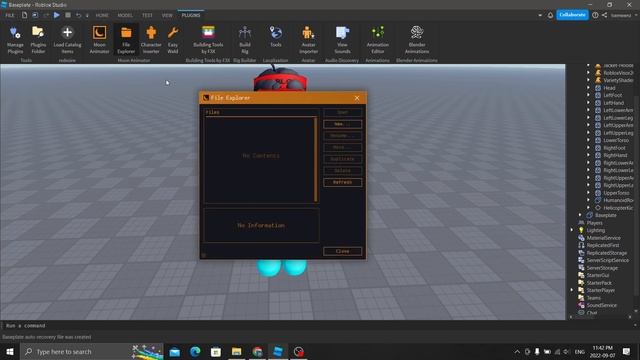This screenshot has width=640, height=360.
Task: Expand the Head item in Explorer tree
Action: tap(589, 88)
